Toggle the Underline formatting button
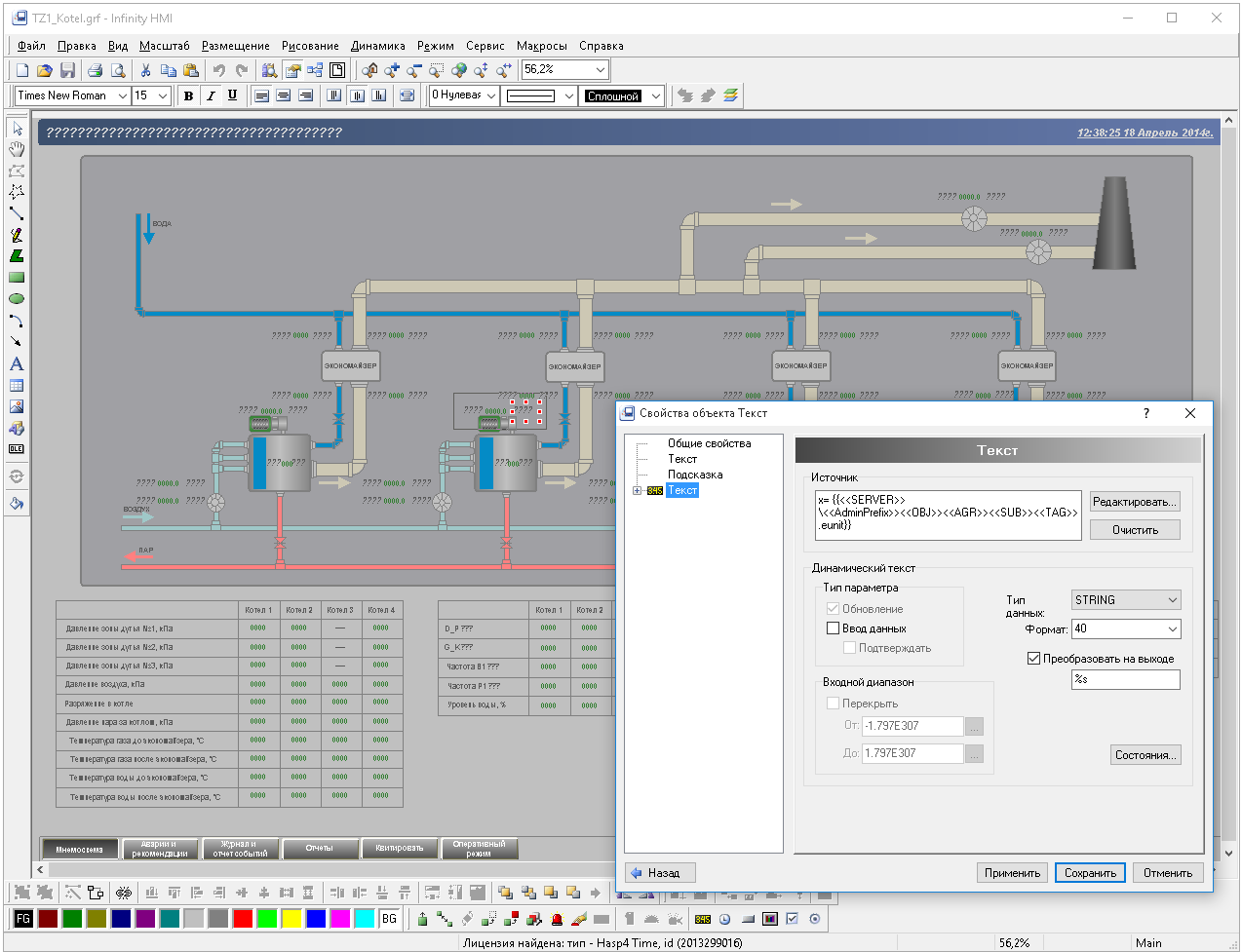Screen dimensions: 1242x952 tap(232, 95)
